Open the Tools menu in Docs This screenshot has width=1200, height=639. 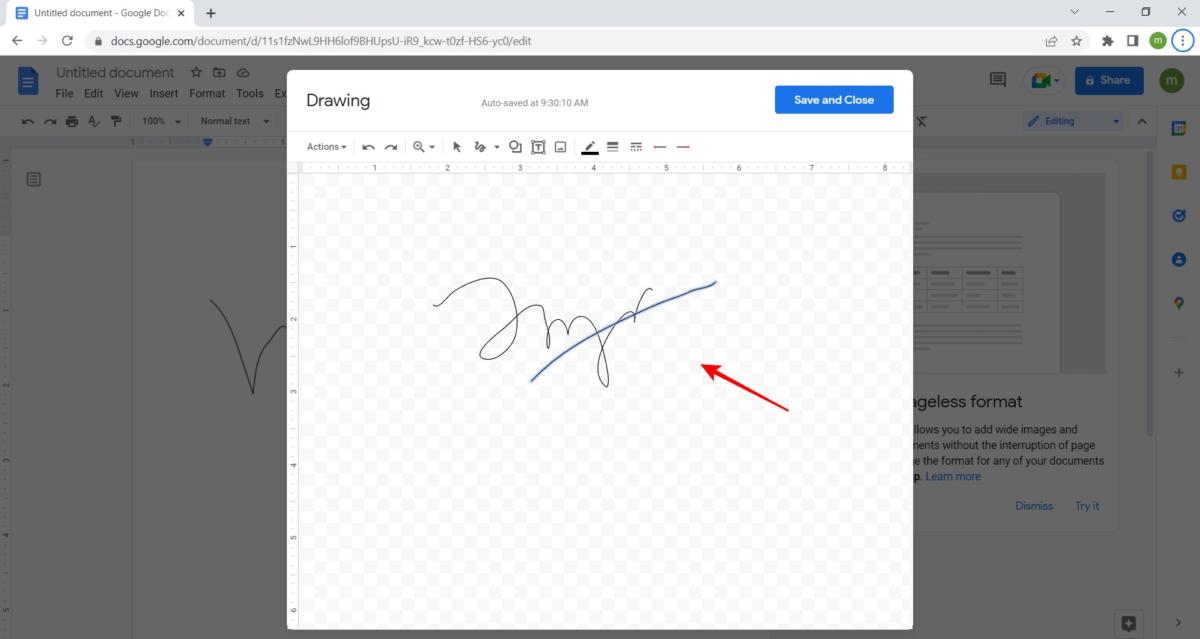(x=250, y=94)
